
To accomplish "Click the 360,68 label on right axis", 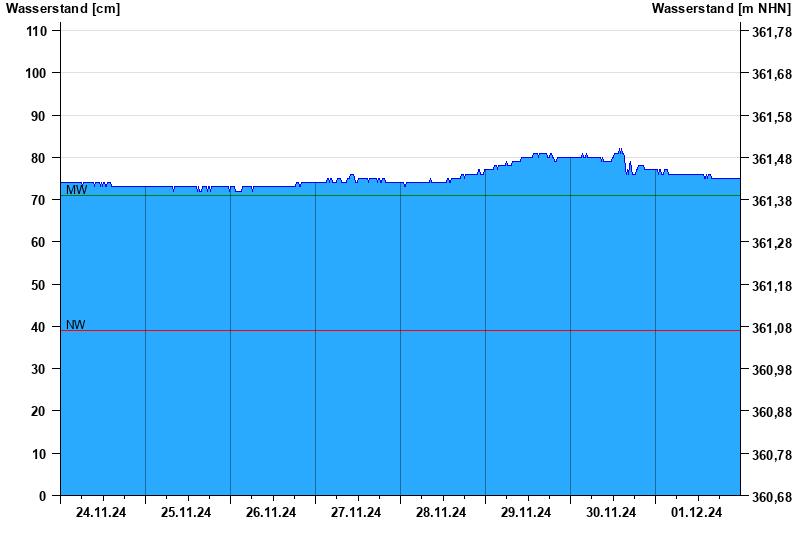I will [772, 497].
